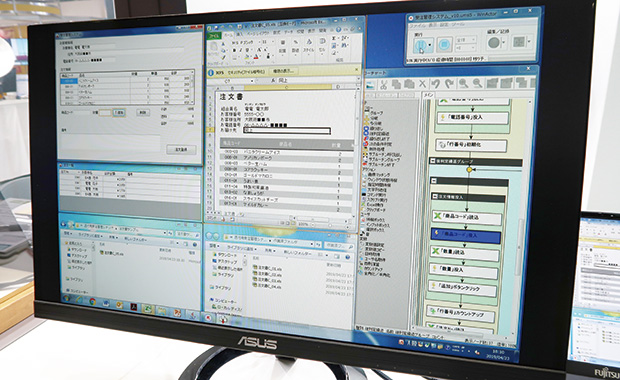Image resolution: width=620 pixels, height=380 pixels.
Task: Click the WinActor stop button
Action: coord(444,44)
